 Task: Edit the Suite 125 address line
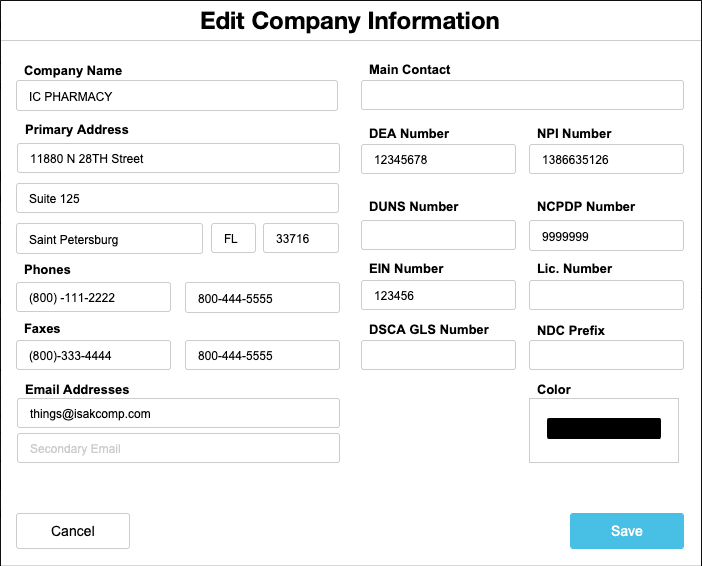(177, 199)
